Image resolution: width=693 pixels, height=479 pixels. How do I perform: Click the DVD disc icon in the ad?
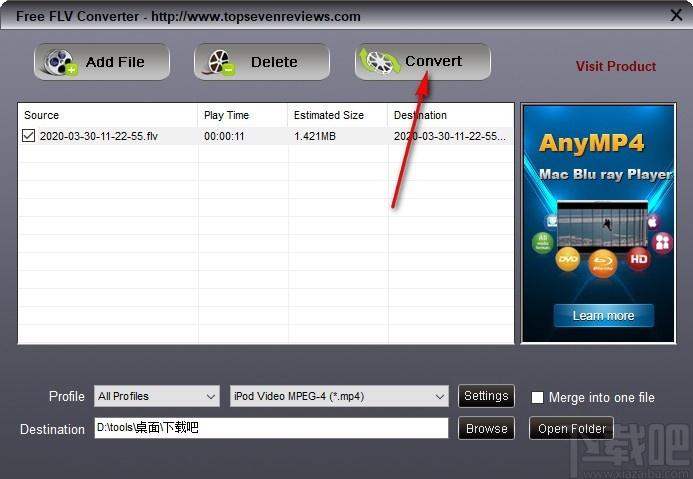pyautogui.click(x=568, y=259)
